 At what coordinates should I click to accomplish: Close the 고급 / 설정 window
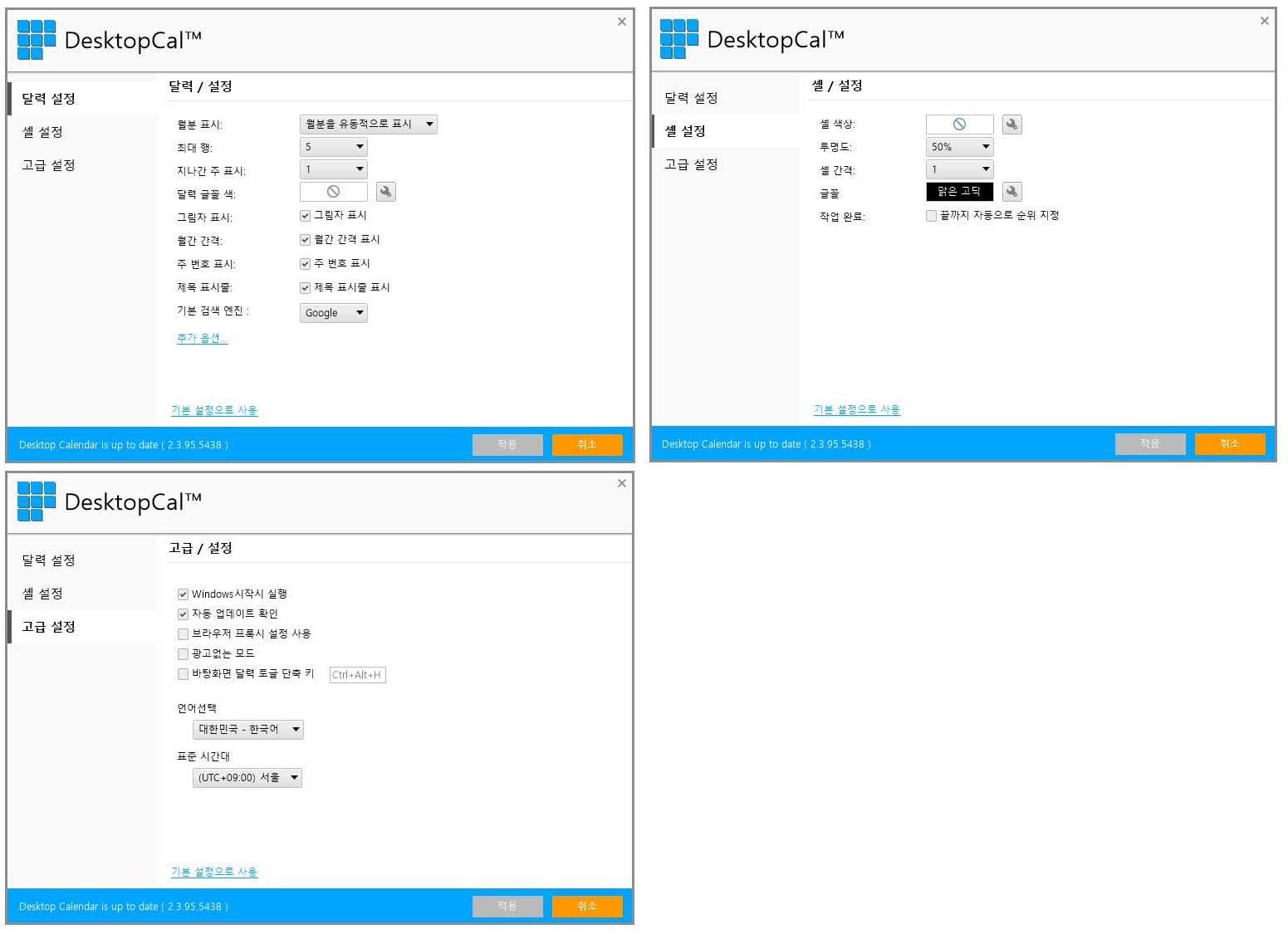pos(621,483)
